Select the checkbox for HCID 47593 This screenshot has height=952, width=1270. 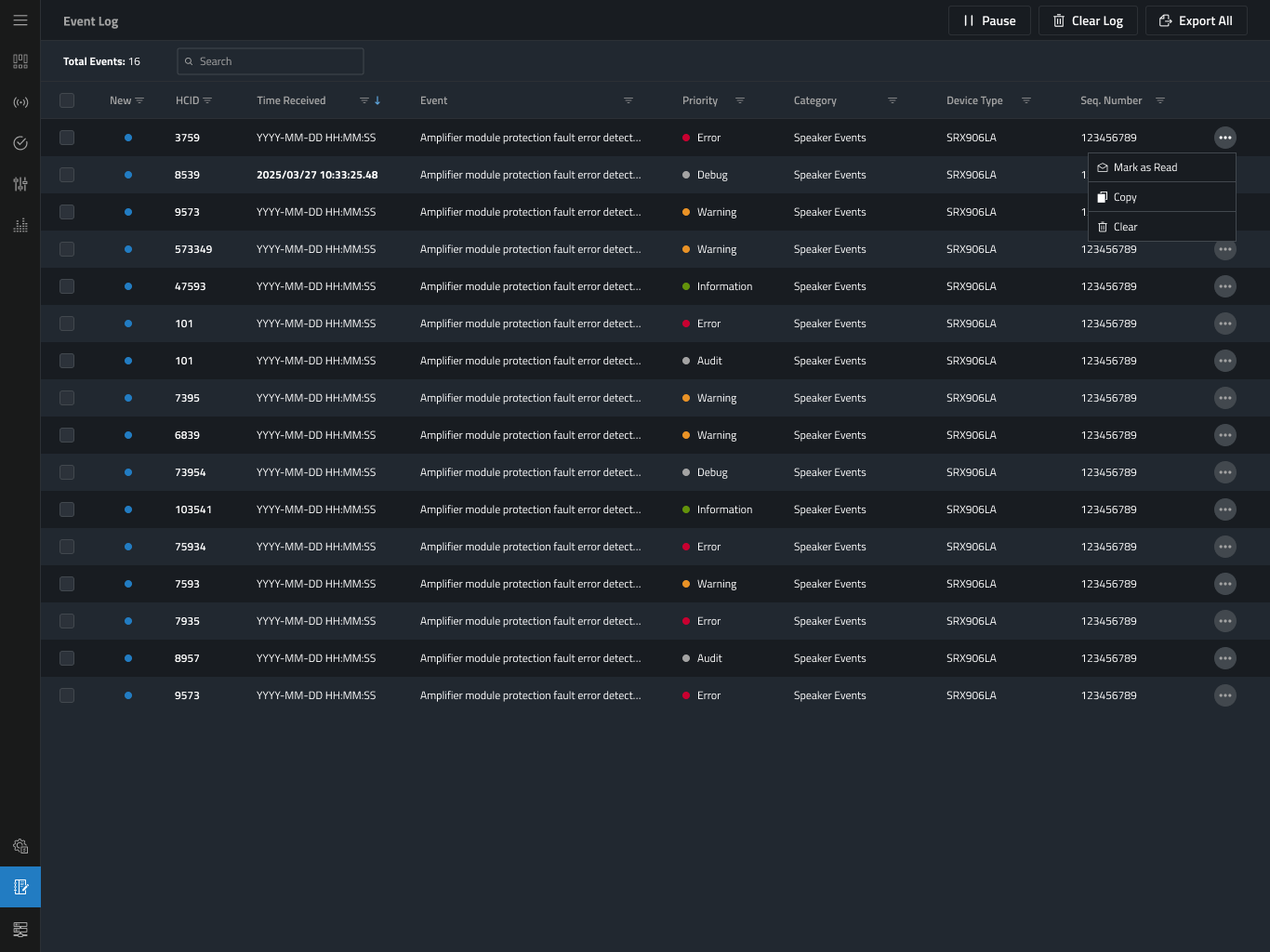[x=67, y=286]
